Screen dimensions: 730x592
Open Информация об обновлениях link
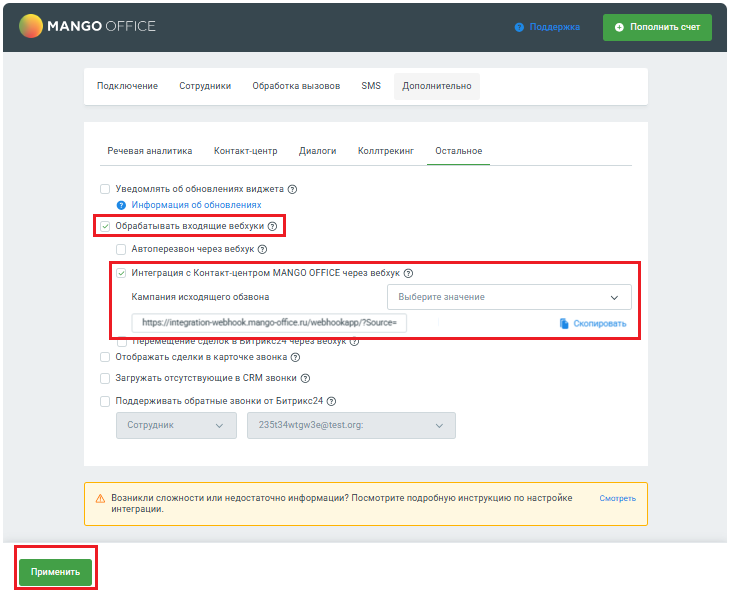click(x=196, y=205)
